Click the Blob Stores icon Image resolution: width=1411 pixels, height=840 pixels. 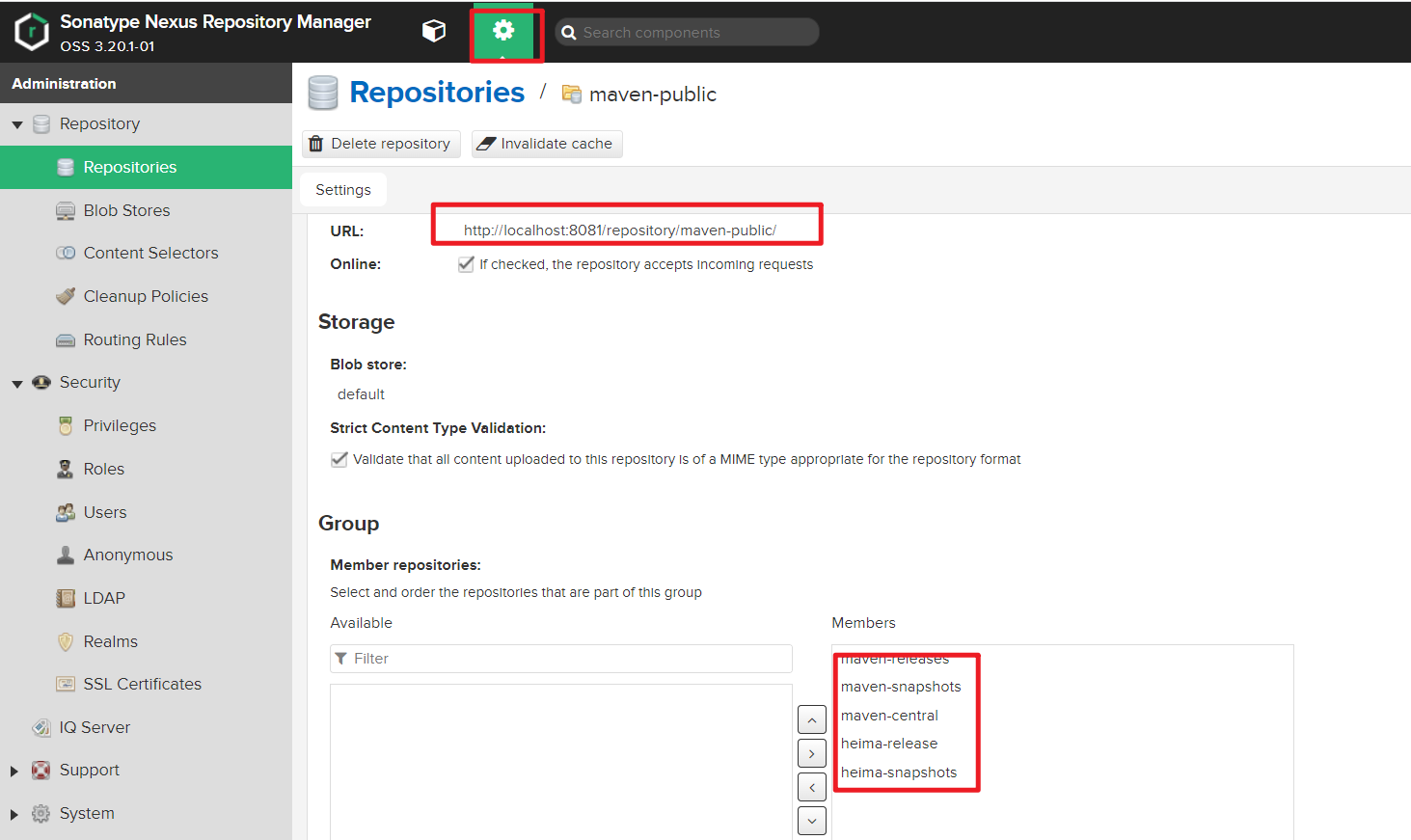(x=66, y=210)
